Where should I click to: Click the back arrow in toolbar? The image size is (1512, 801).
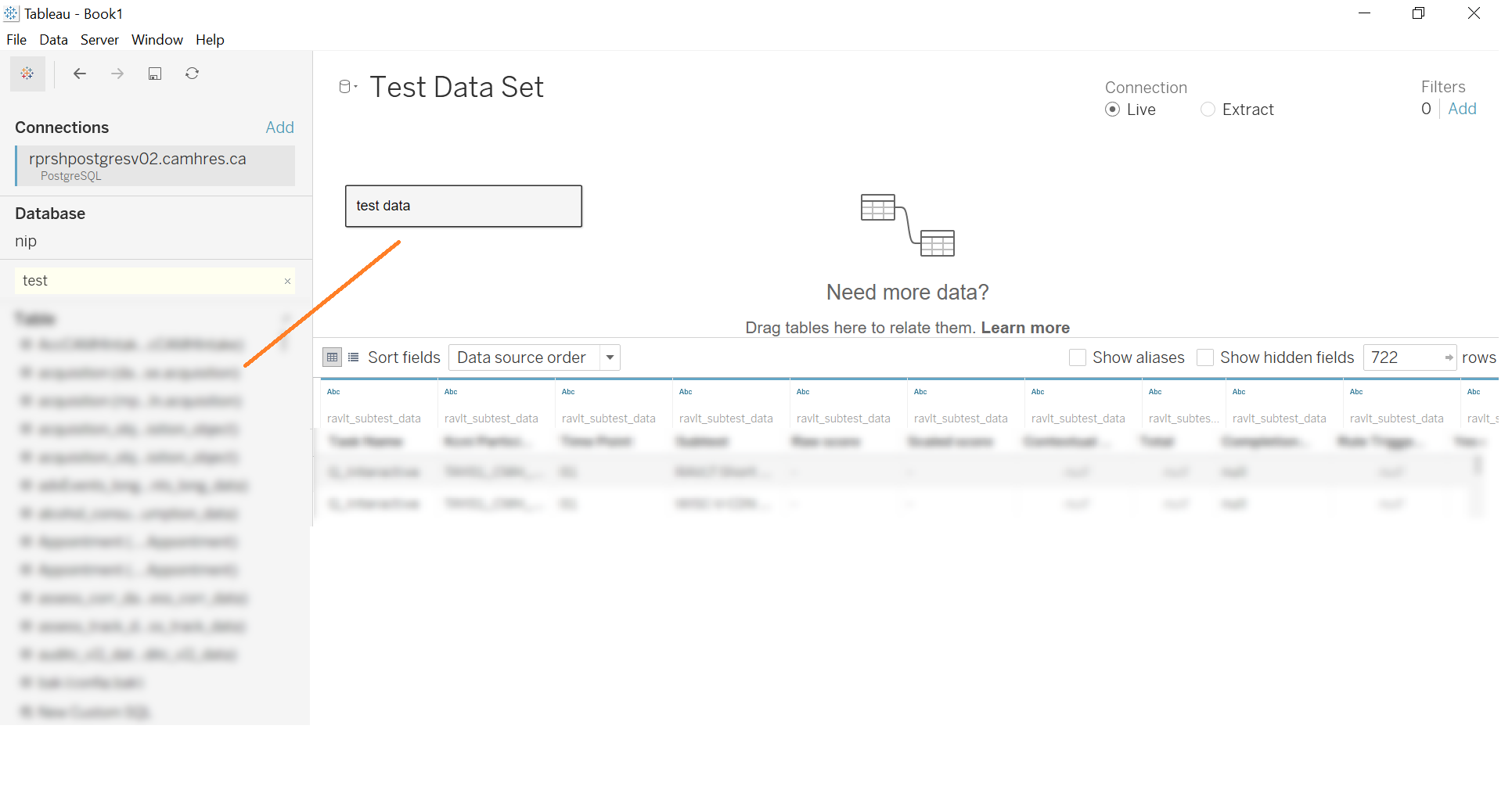(x=79, y=74)
